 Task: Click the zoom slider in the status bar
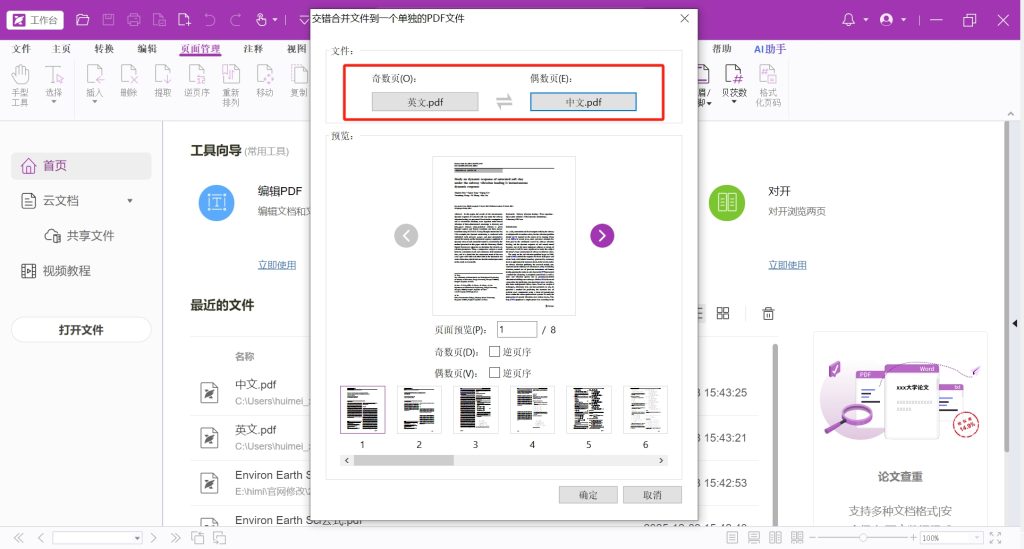pyautogui.click(x=862, y=538)
